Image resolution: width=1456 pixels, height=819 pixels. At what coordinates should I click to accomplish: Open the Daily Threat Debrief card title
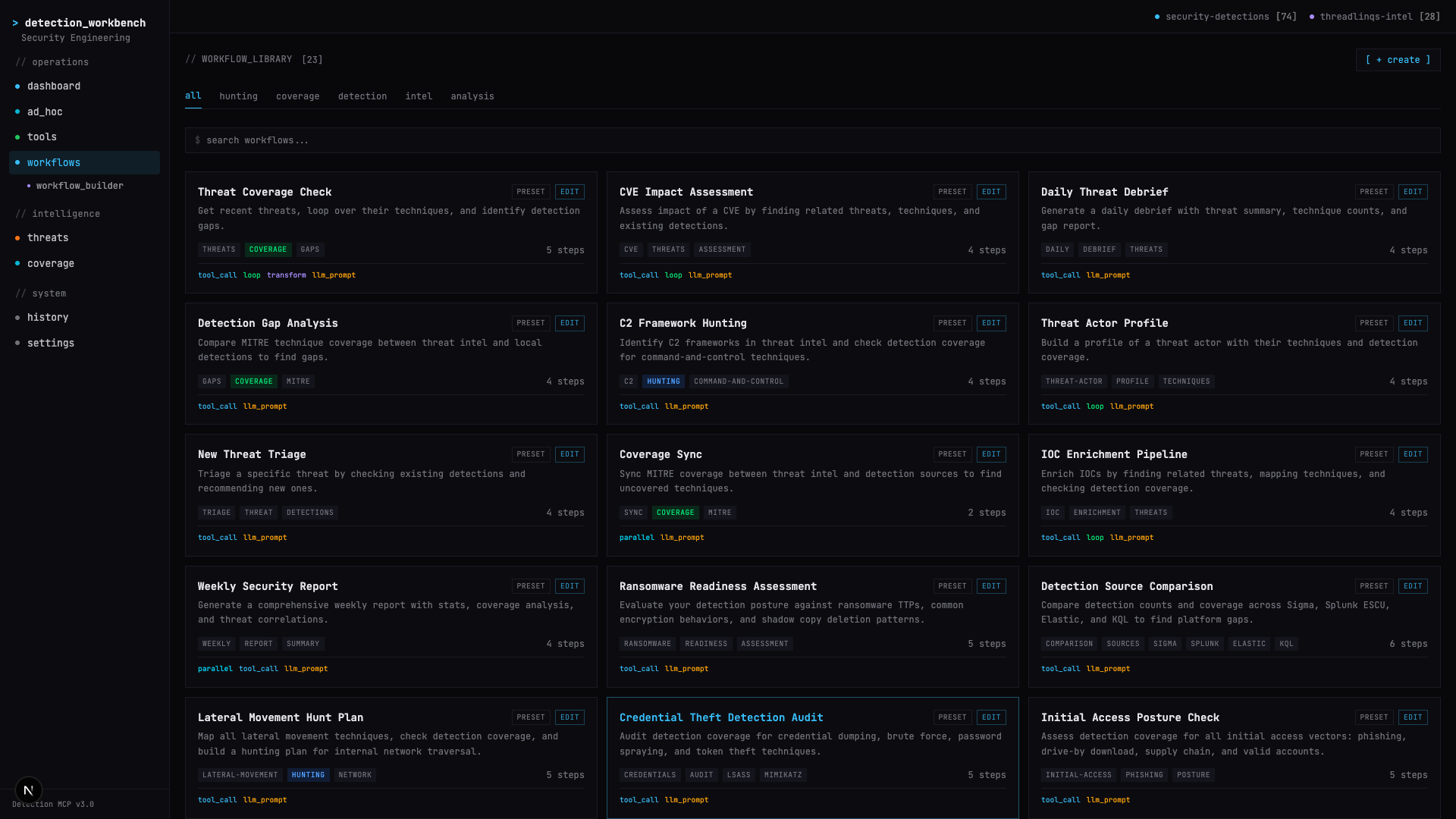coord(1105,192)
